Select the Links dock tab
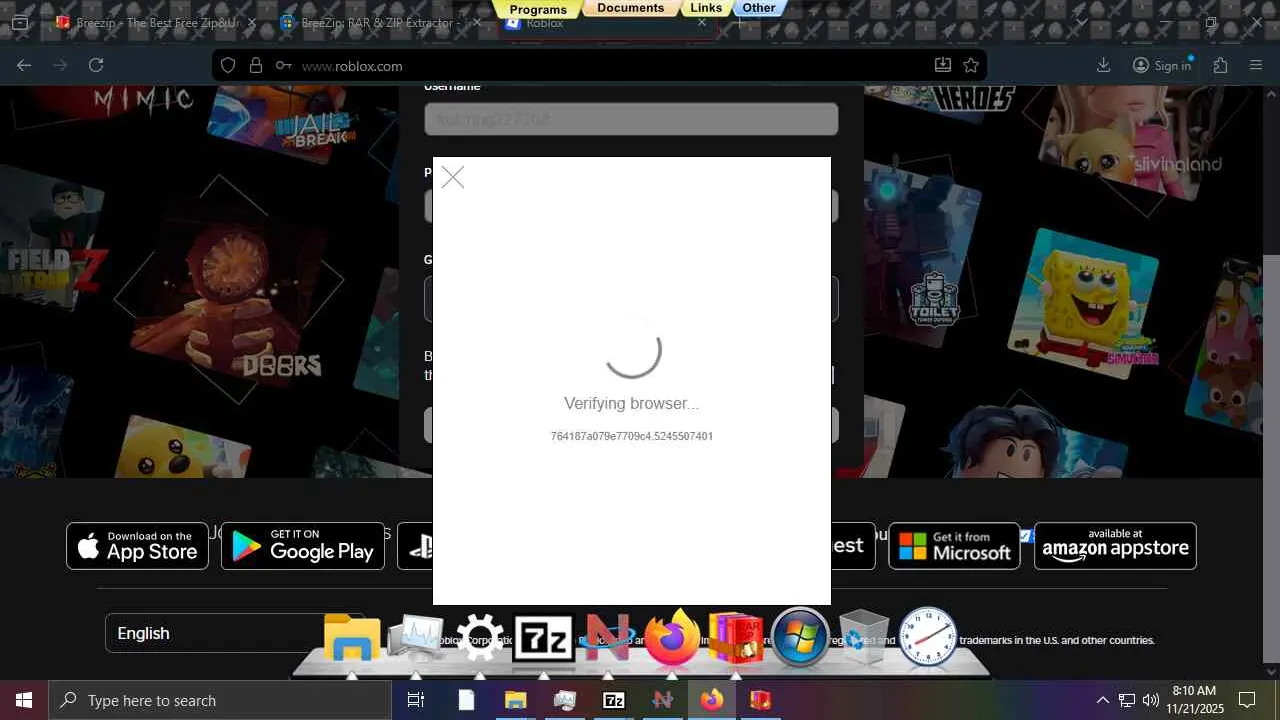 coord(706,8)
